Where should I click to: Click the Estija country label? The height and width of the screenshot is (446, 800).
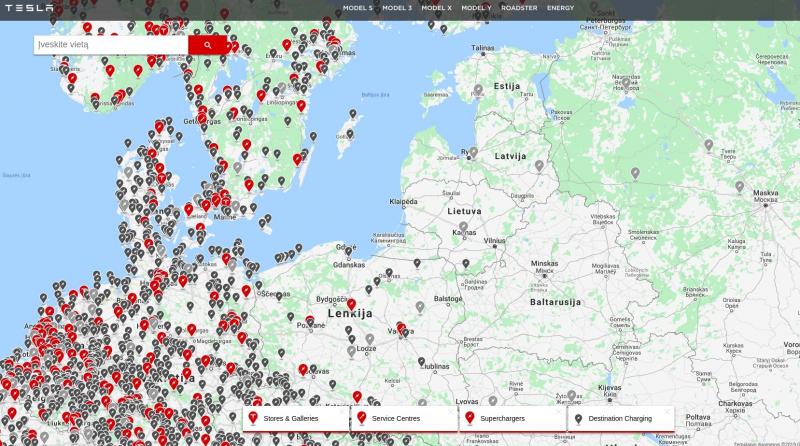click(x=507, y=86)
